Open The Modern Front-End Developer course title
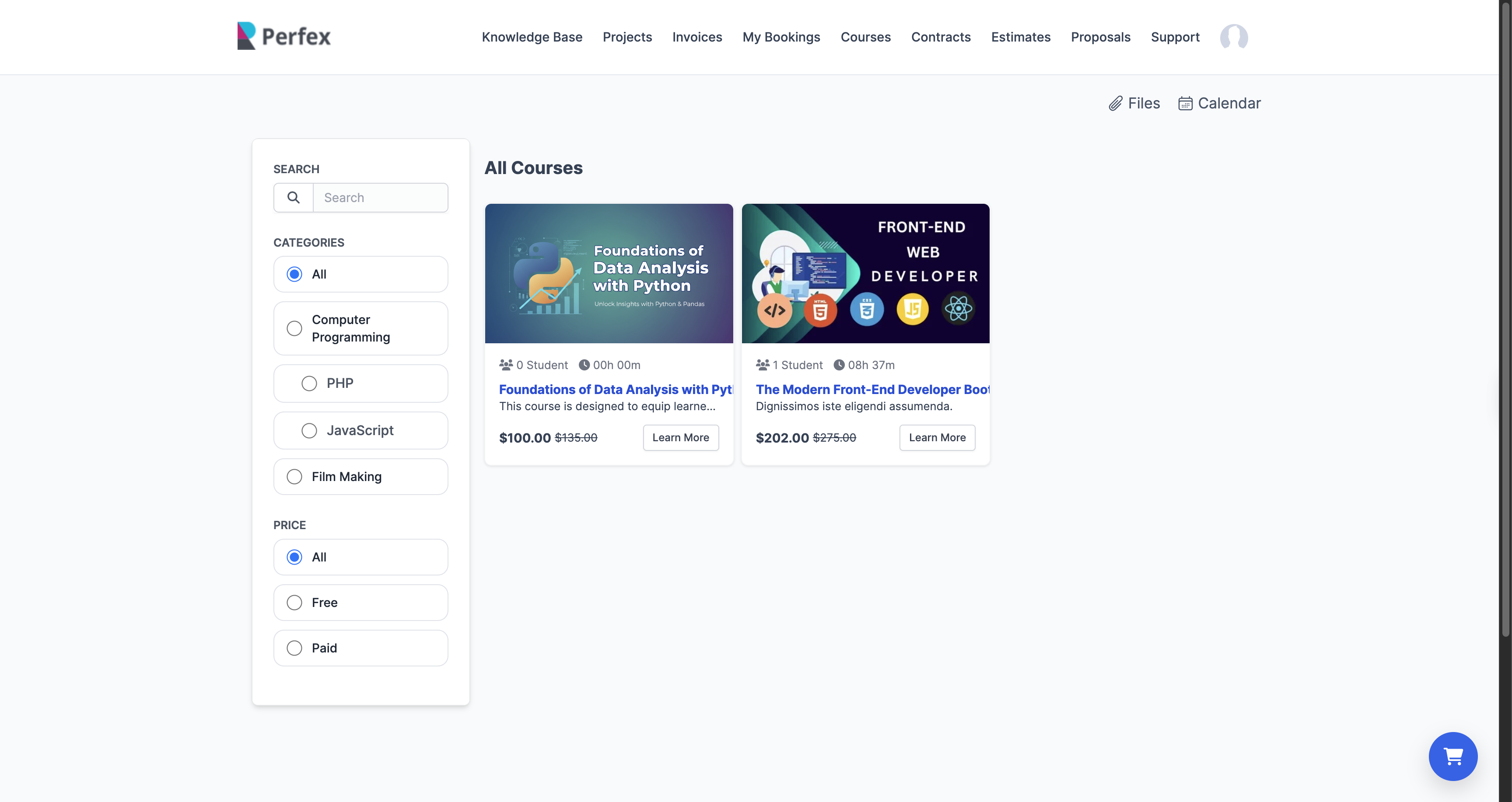The image size is (1512, 802). coord(872,390)
